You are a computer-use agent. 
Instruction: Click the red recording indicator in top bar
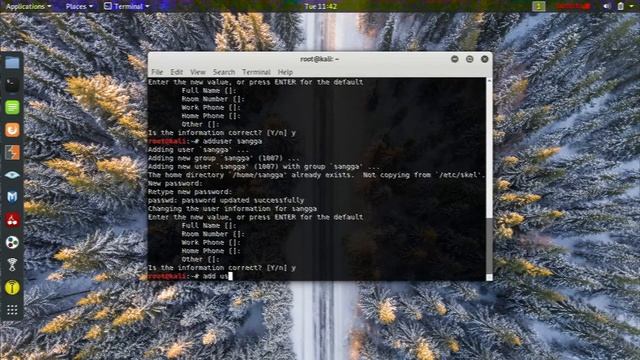click(x=573, y=6)
